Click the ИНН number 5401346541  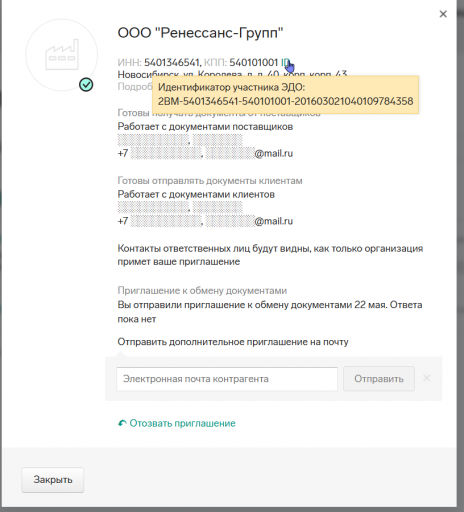coord(172,62)
